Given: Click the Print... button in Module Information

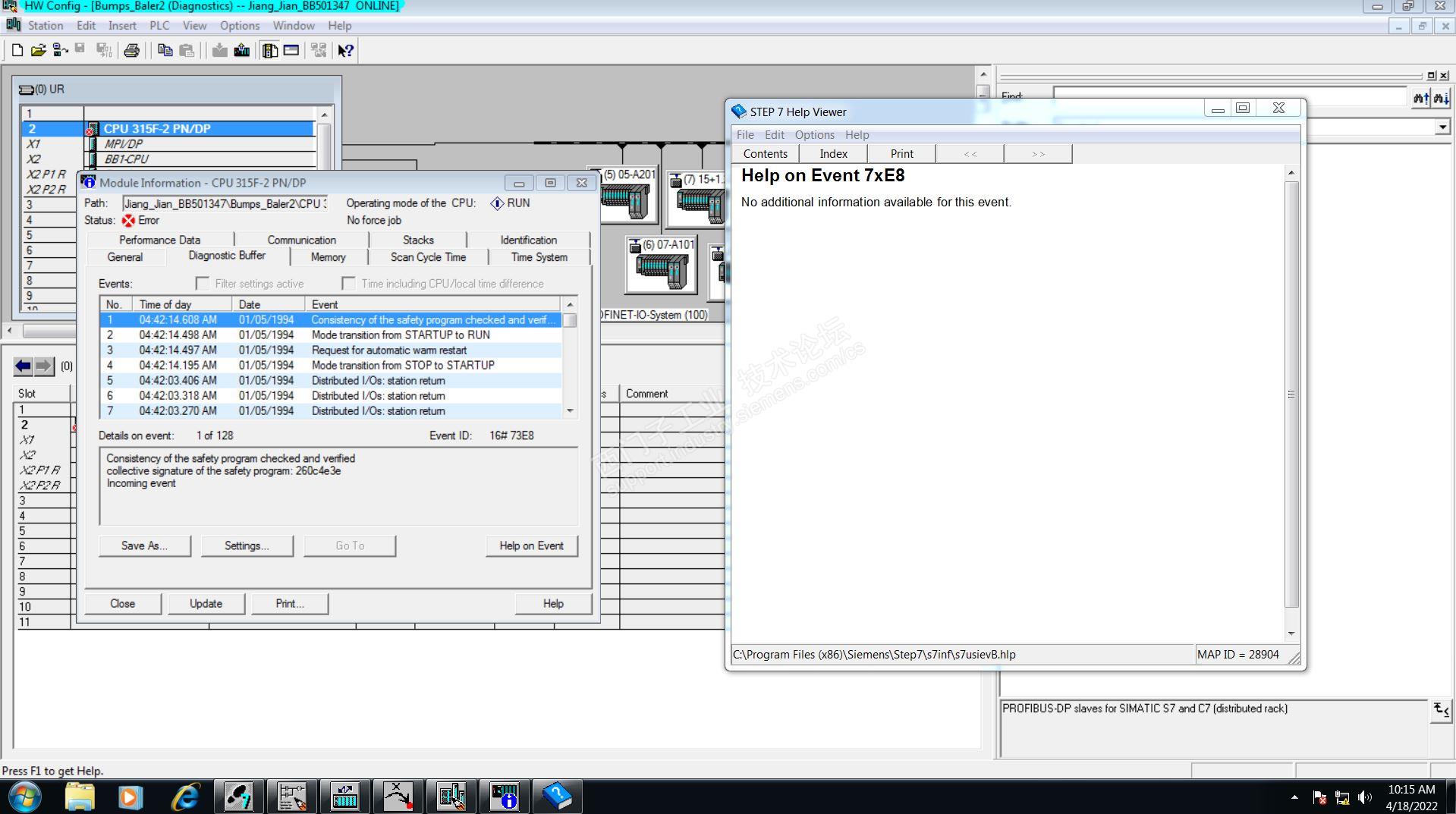Looking at the screenshot, I should coord(289,604).
